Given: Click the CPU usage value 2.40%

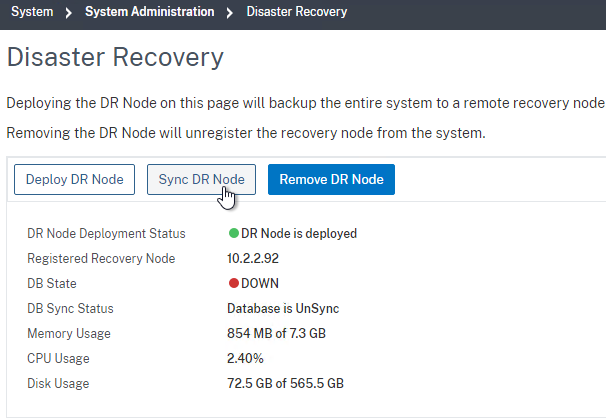Looking at the screenshot, I should point(245,358).
